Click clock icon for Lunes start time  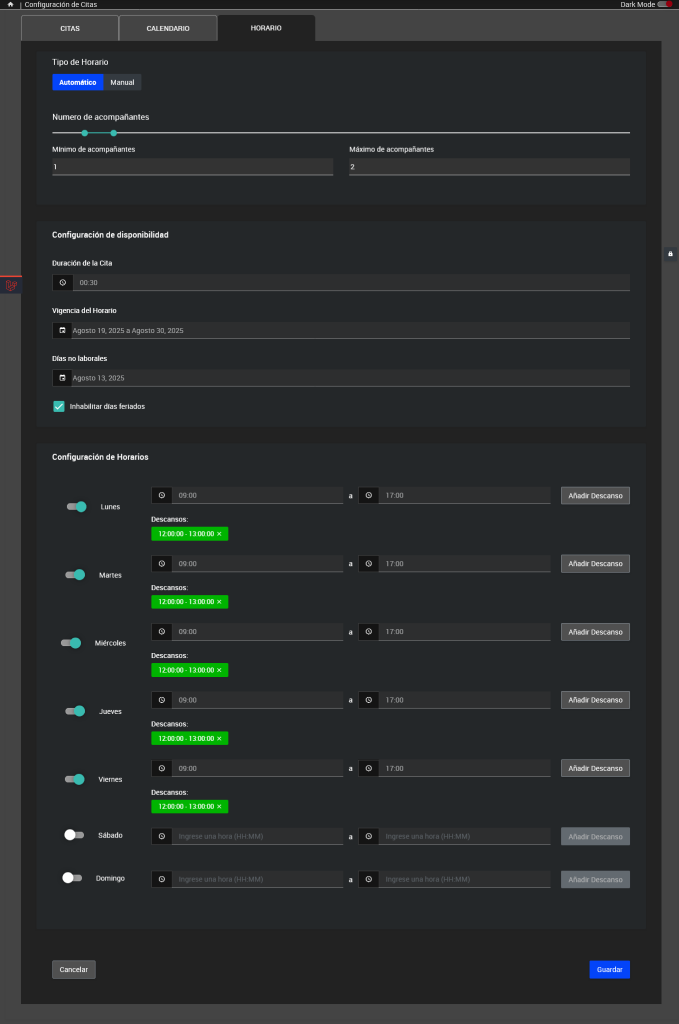pyautogui.click(x=161, y=495)
